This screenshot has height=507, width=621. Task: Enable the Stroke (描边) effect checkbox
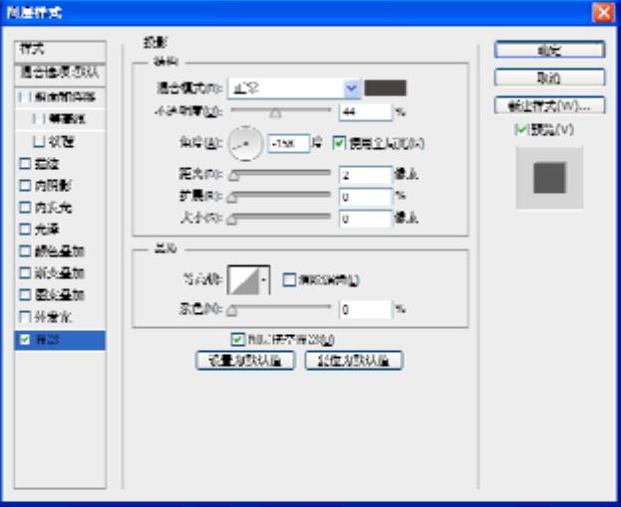(25, 163)
